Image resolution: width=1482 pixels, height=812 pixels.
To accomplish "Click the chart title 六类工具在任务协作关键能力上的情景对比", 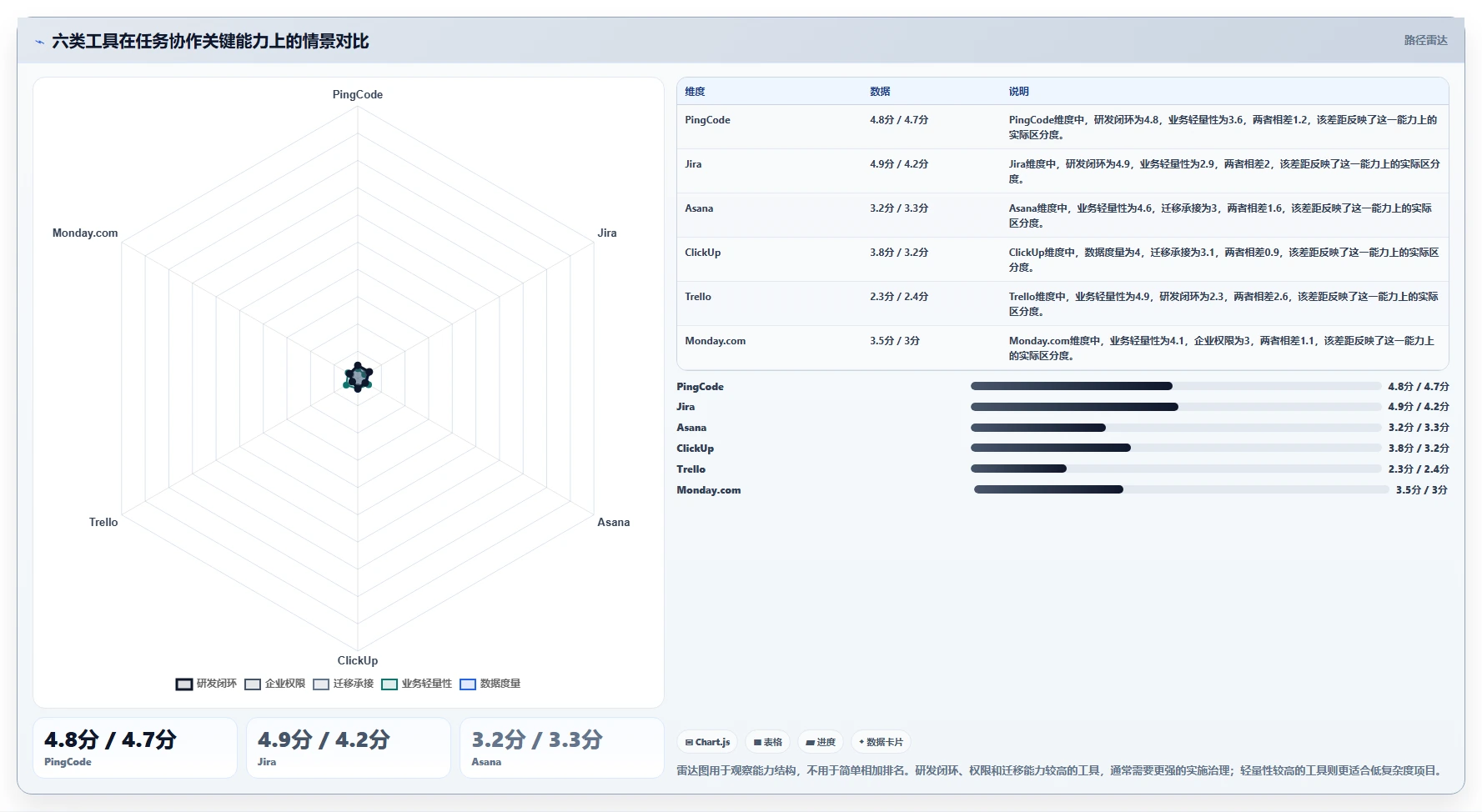I will click(x=210, y=41).
